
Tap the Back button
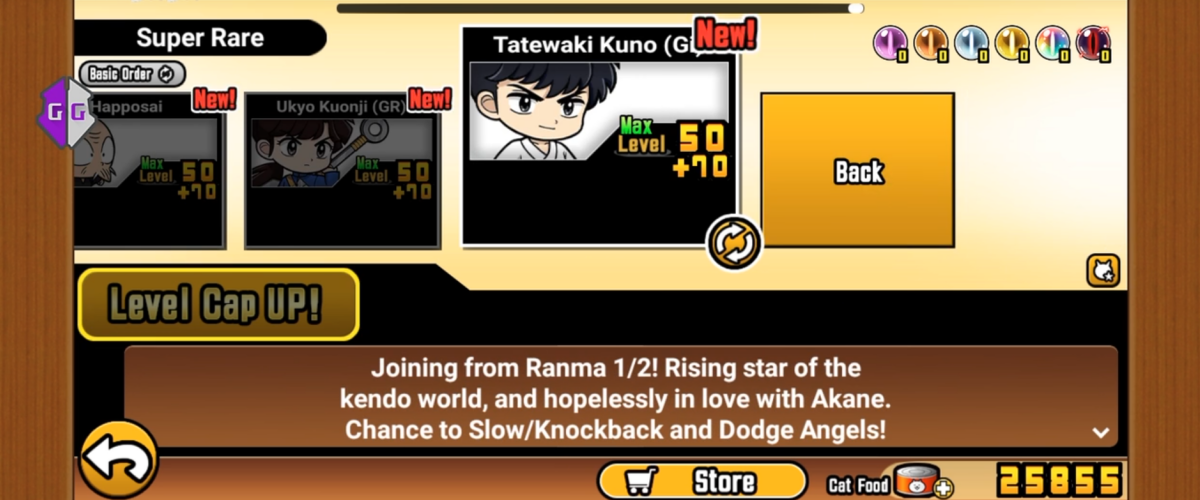(858, 171)
